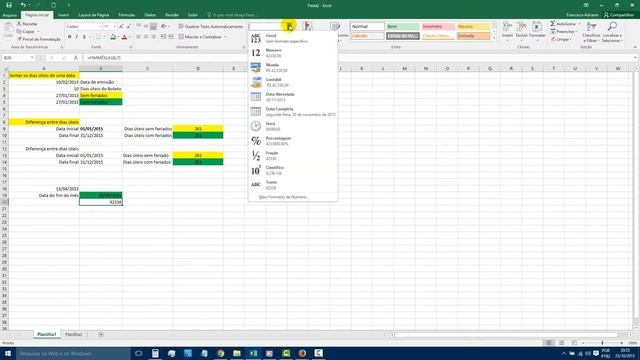640x360 pixels.
Task: Select the Fração format
Action: [x=293, y=156]
